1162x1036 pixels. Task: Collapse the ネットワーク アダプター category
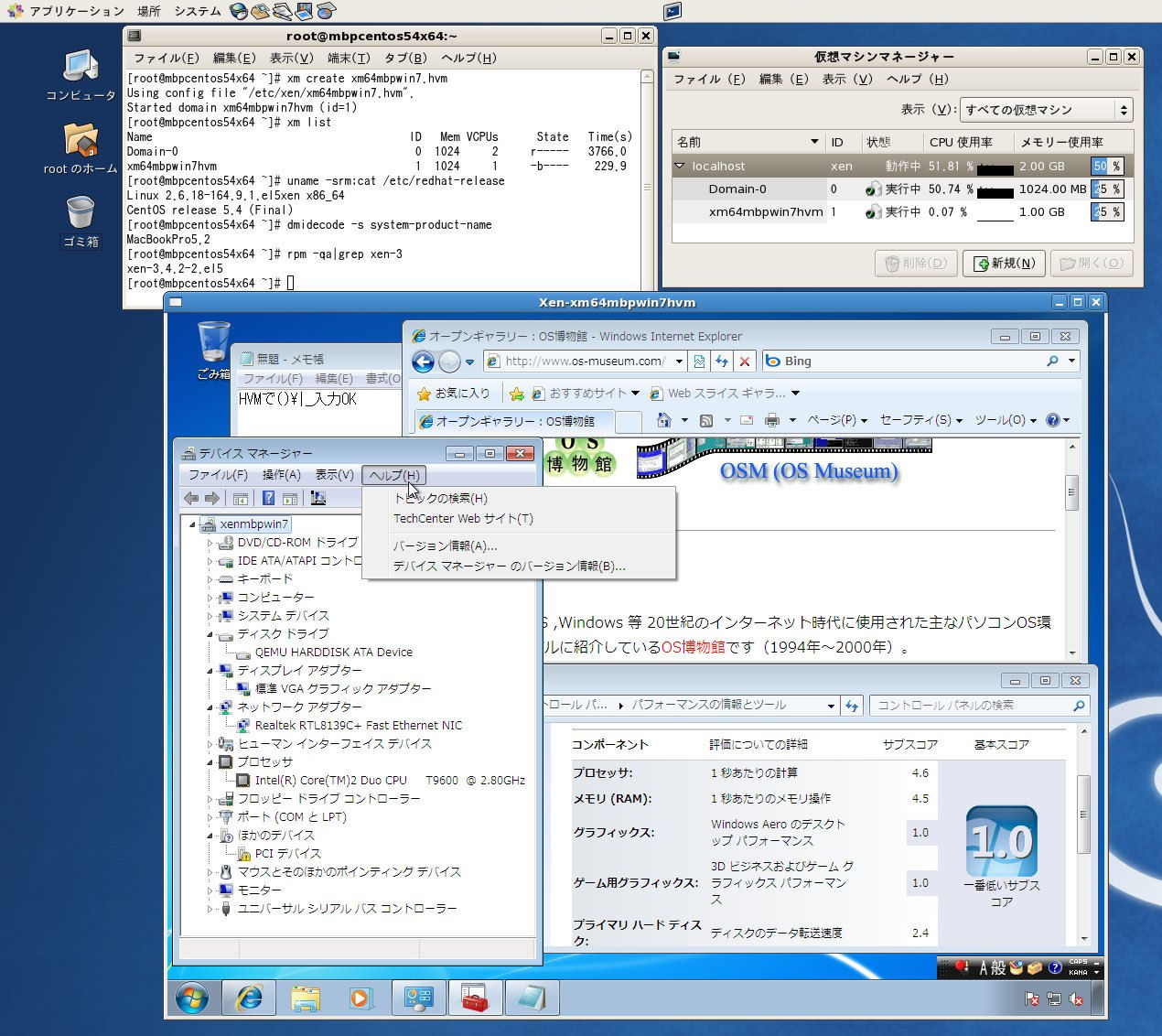(210, 707)
